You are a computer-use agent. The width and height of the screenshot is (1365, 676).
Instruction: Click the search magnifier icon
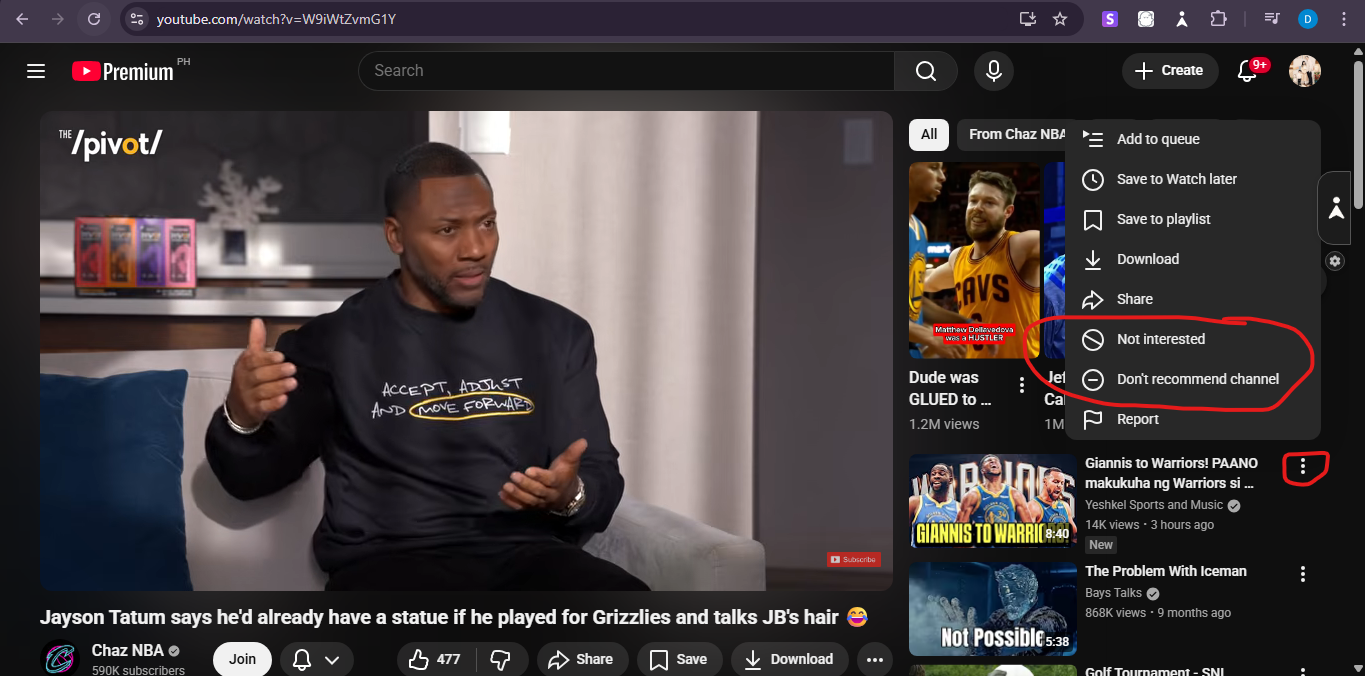click(x=925, y=70)
